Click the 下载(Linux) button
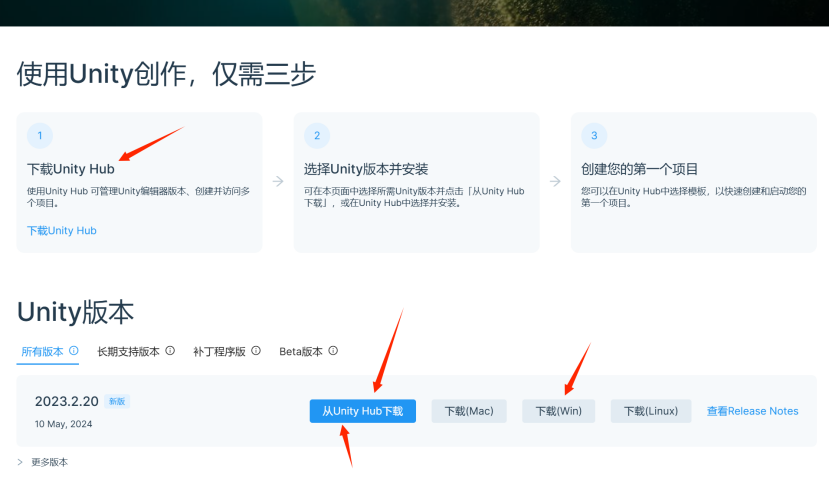This screenshot has width=830, height=485. point(651,411)
